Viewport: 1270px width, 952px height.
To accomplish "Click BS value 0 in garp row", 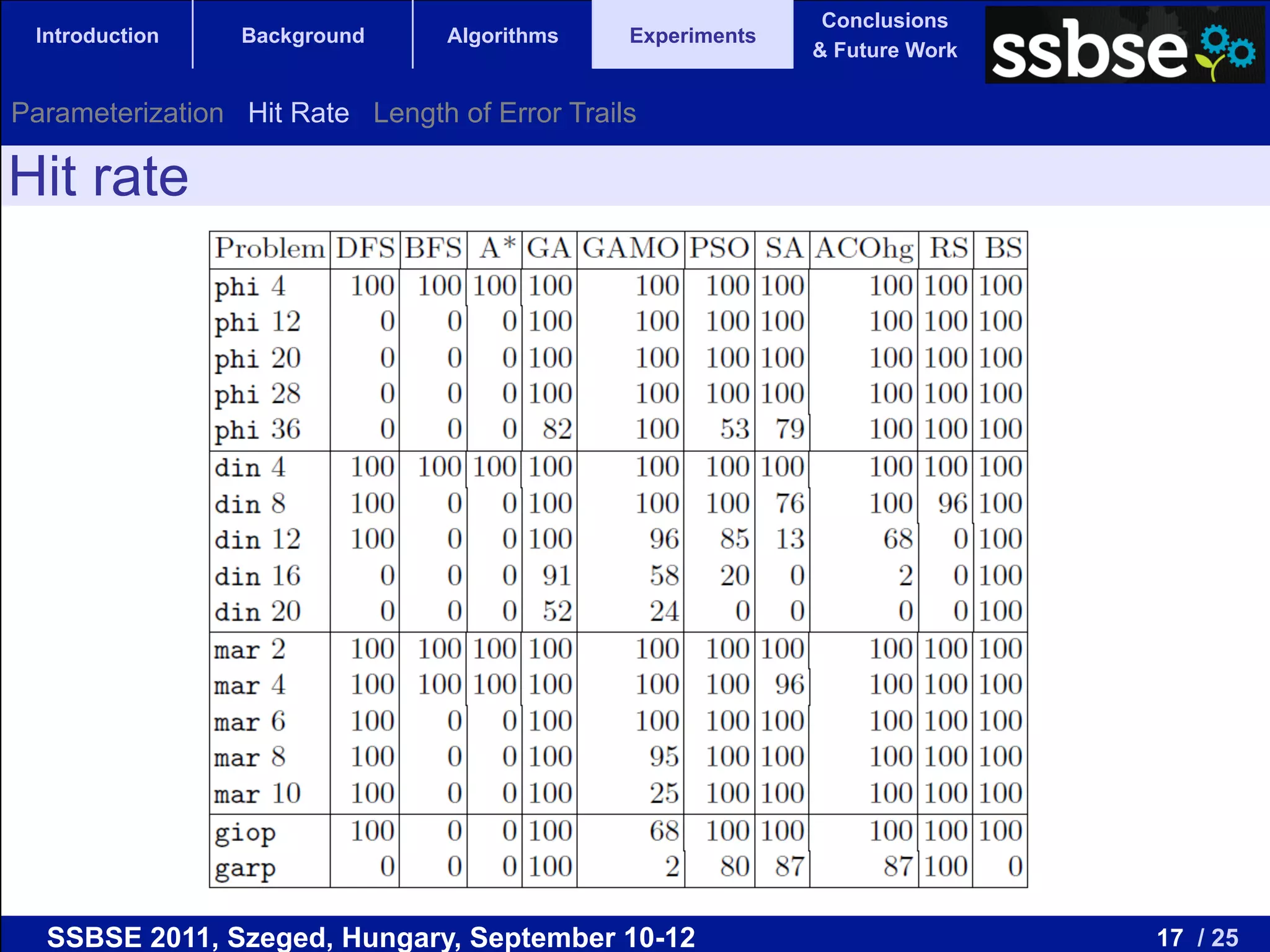I will [x=1015, y=867].
